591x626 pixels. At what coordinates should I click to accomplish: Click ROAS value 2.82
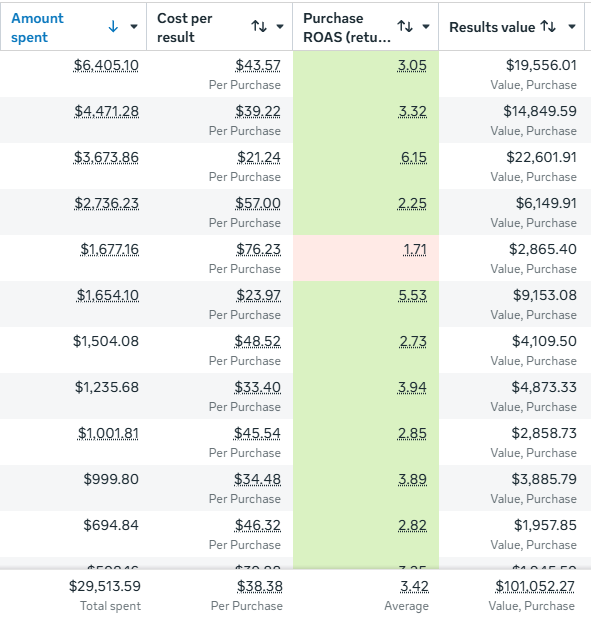point(413,525)
